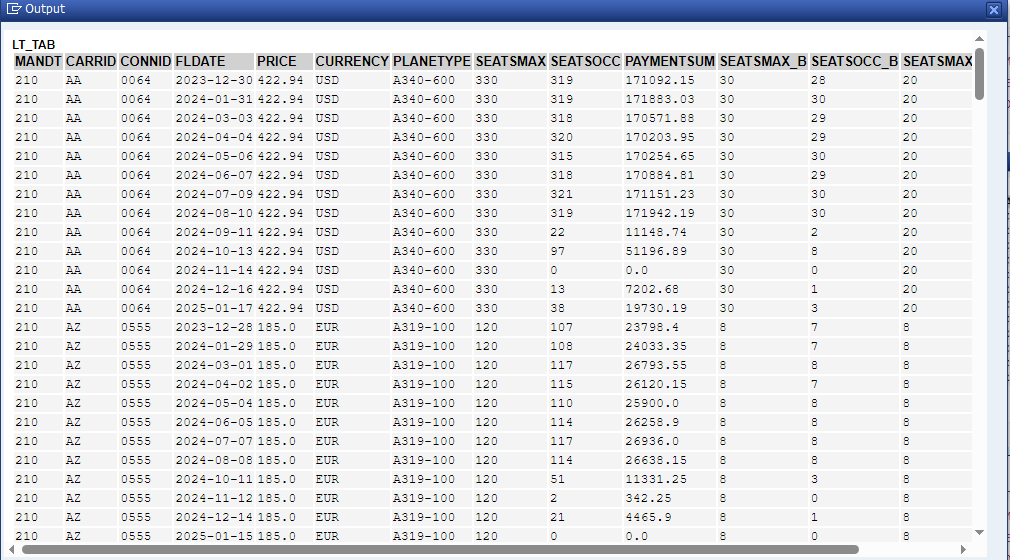Click the Output window title icon
Viewport: 1010px width, 560px height.
(x=14, y=8)
